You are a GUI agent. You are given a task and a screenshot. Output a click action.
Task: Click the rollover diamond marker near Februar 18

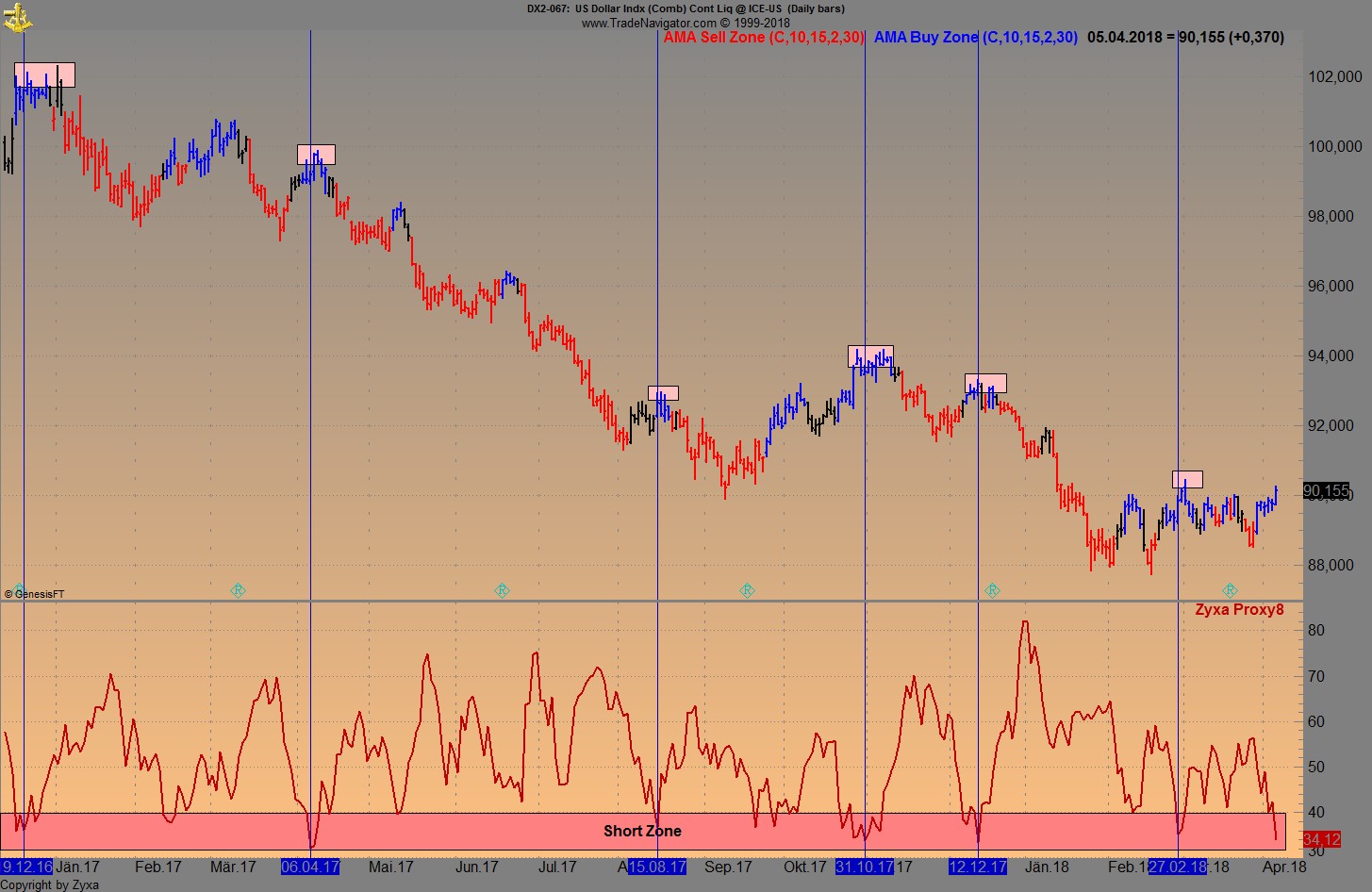click(x=1228, y=590)
